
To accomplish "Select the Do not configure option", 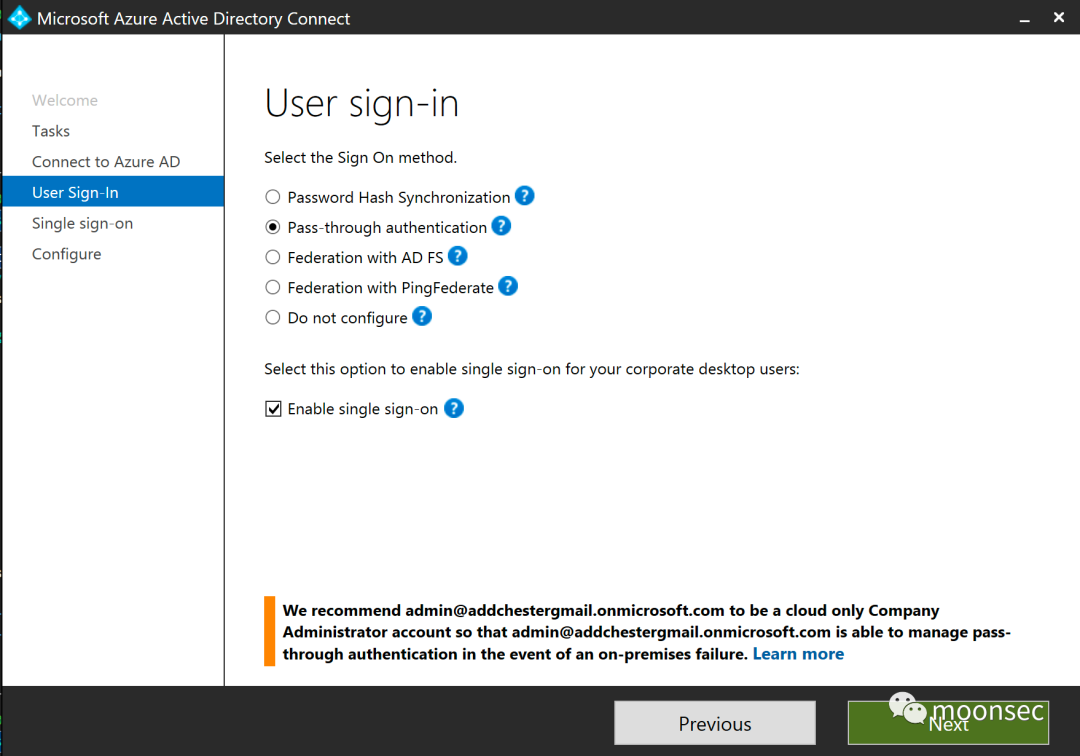I will pyautogui.click(x=273, y=317).
